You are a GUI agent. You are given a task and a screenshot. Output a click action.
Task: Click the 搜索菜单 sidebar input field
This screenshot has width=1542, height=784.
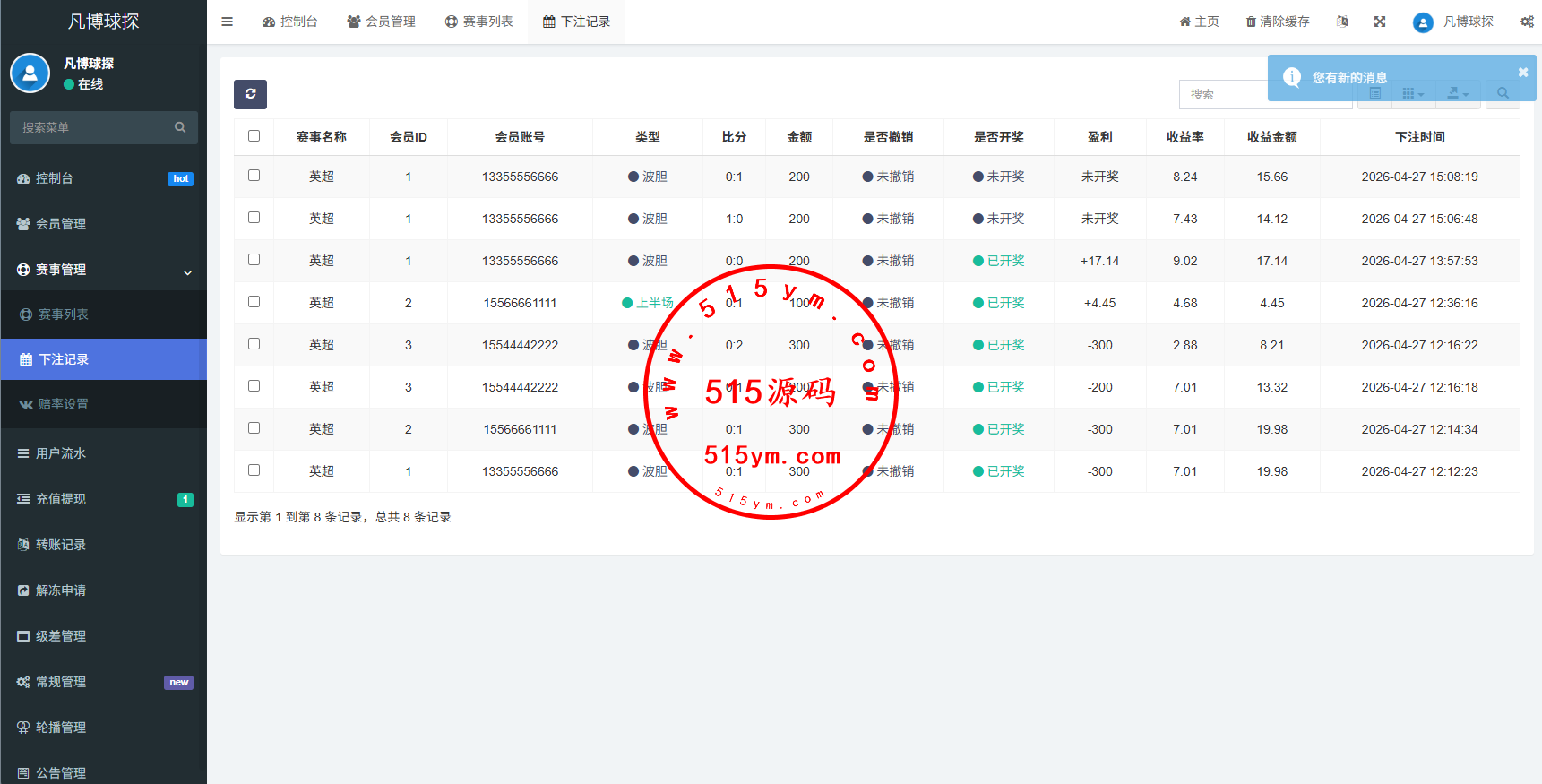point(94,127)
